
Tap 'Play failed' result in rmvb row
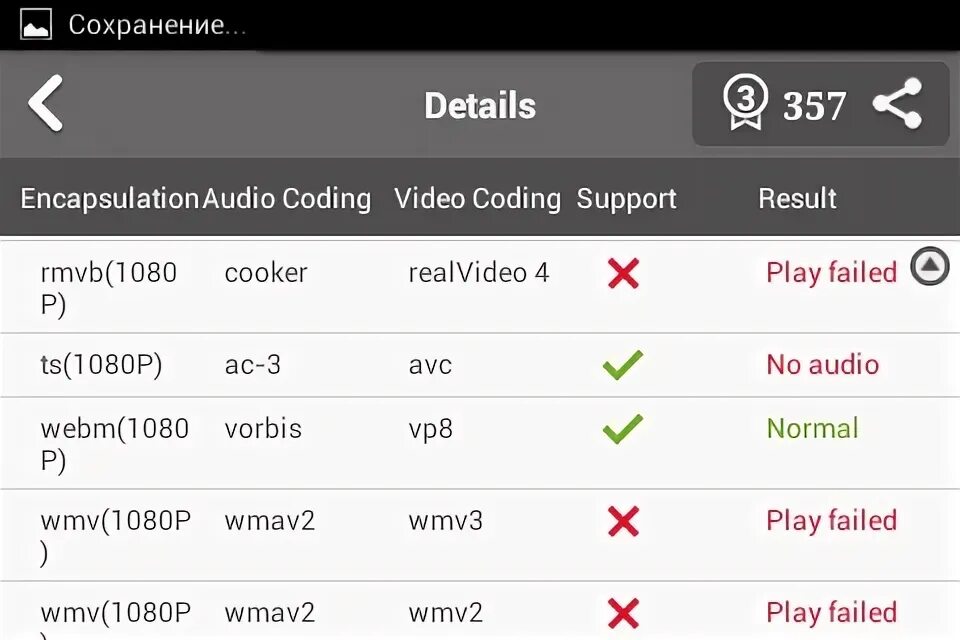[x=831, y=272]
